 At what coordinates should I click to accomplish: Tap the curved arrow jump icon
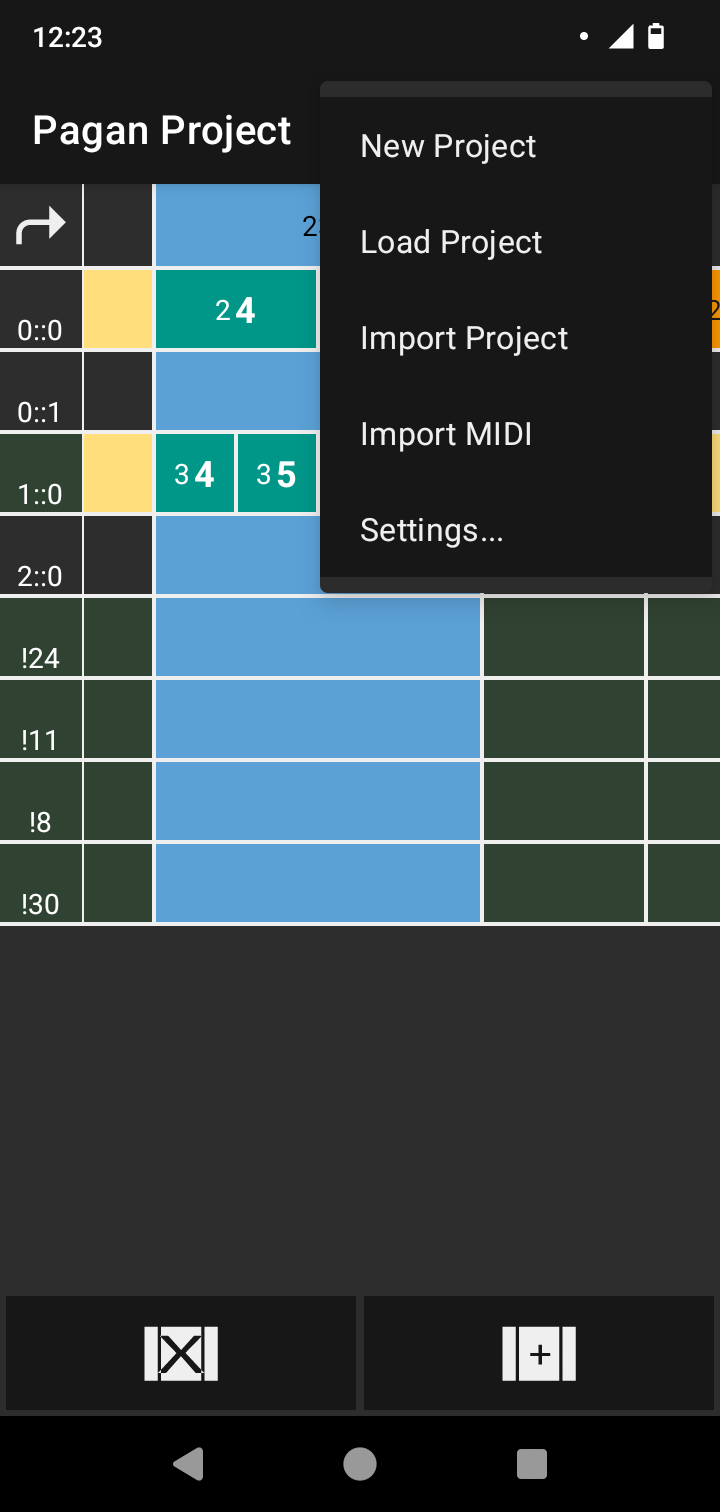[x=41, y=226]
